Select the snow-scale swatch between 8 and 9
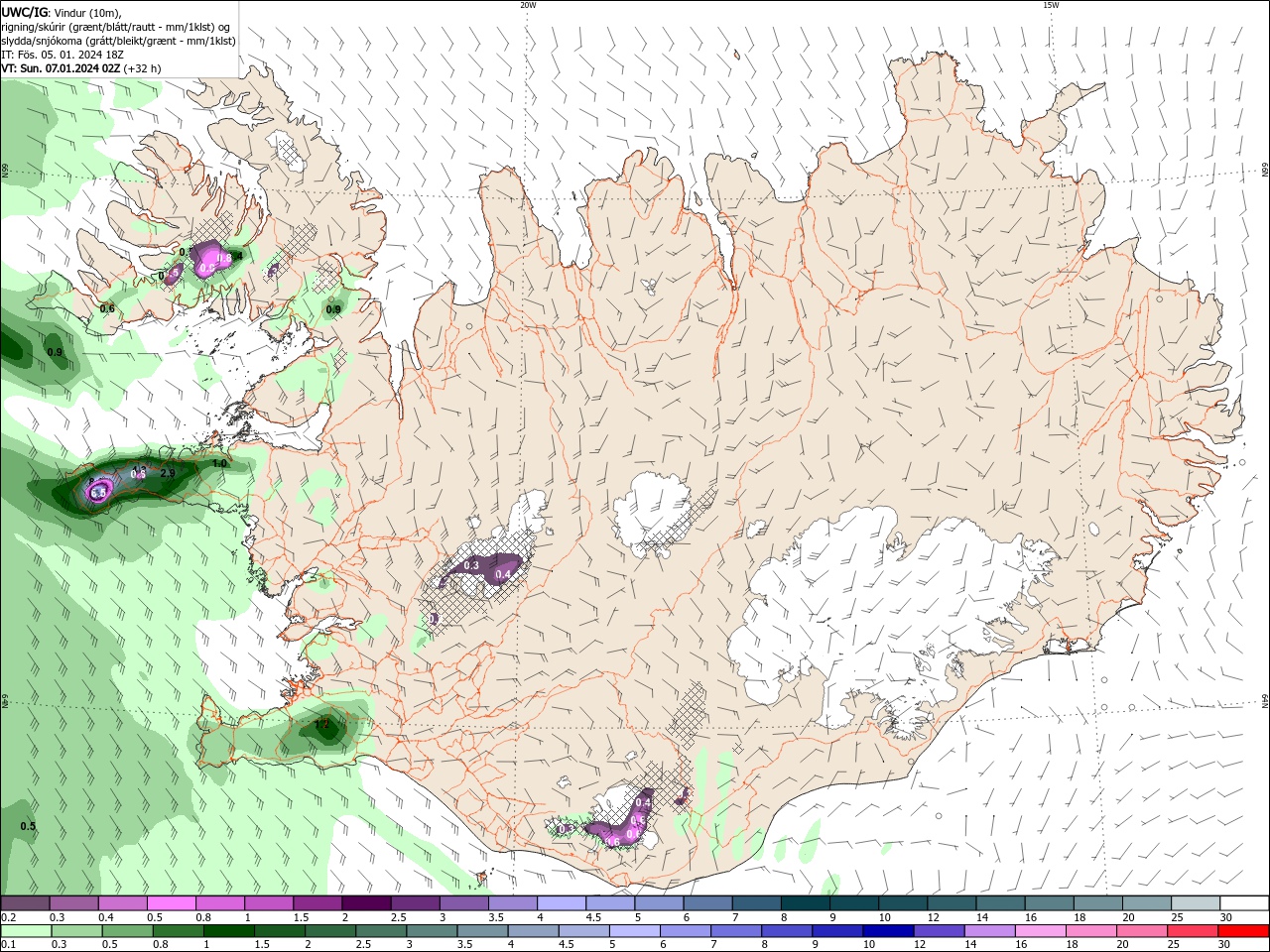 (806, 903)
